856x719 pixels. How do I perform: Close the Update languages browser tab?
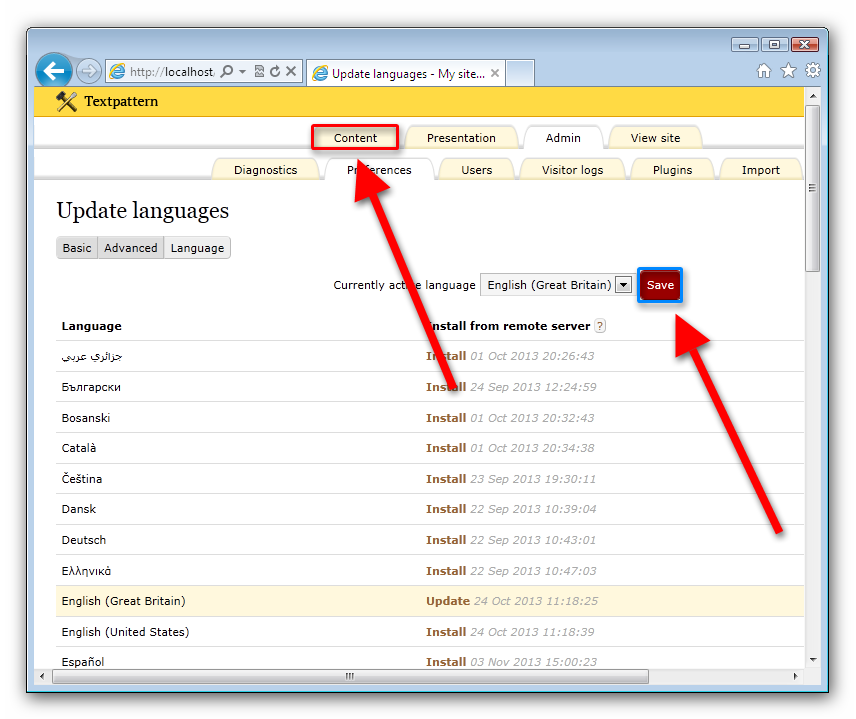pyautogui.click(x=495, y=73)
